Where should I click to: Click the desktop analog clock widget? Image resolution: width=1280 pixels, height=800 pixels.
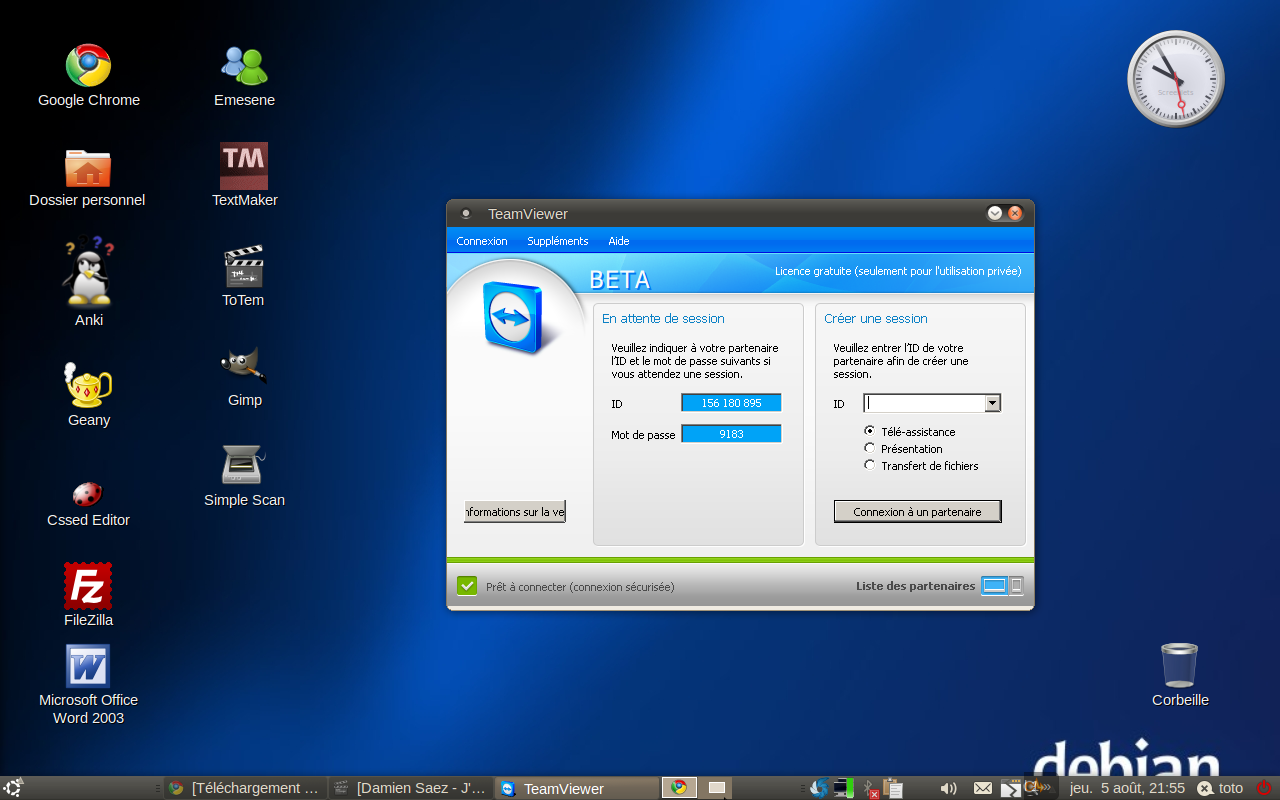[x=1176, y=79]
